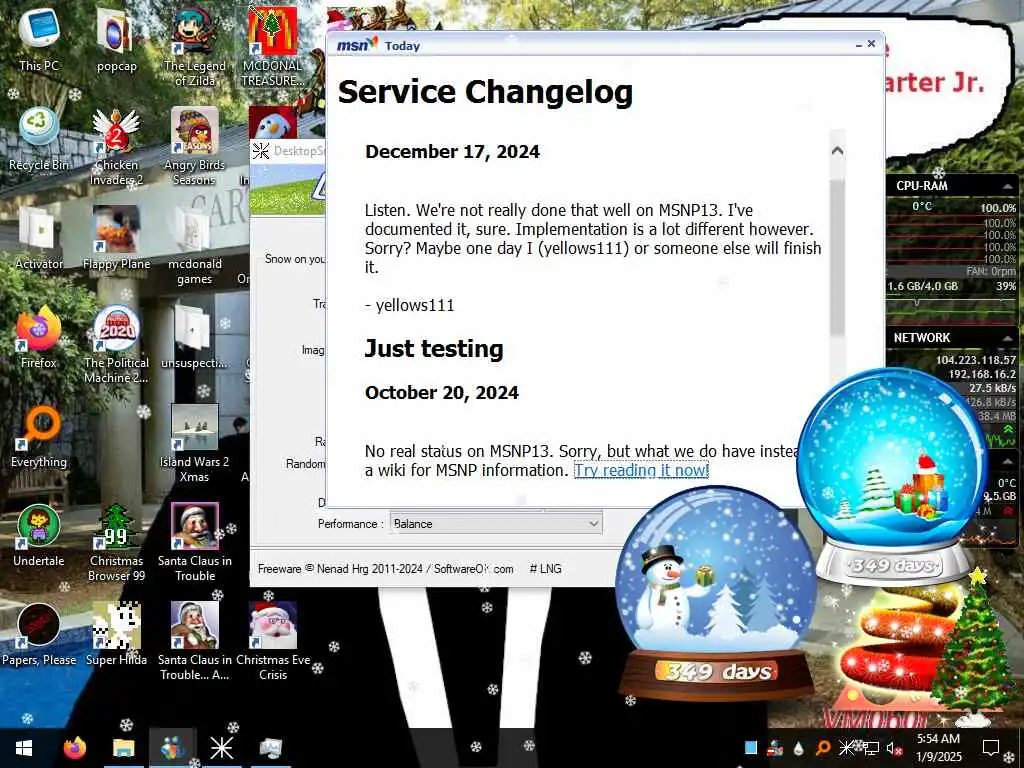Click the Service Changelog title
The image size is (1024, 768).
[485, 91]
